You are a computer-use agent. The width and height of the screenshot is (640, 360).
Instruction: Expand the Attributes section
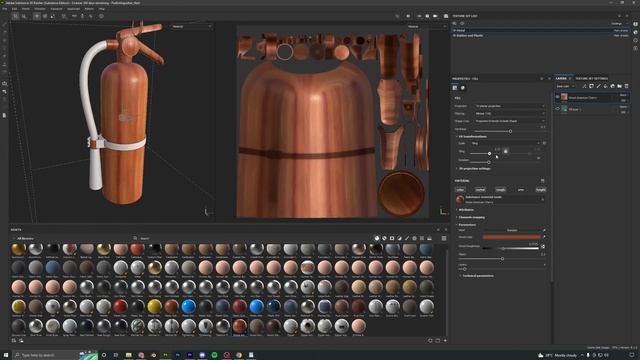click(465, 210)
